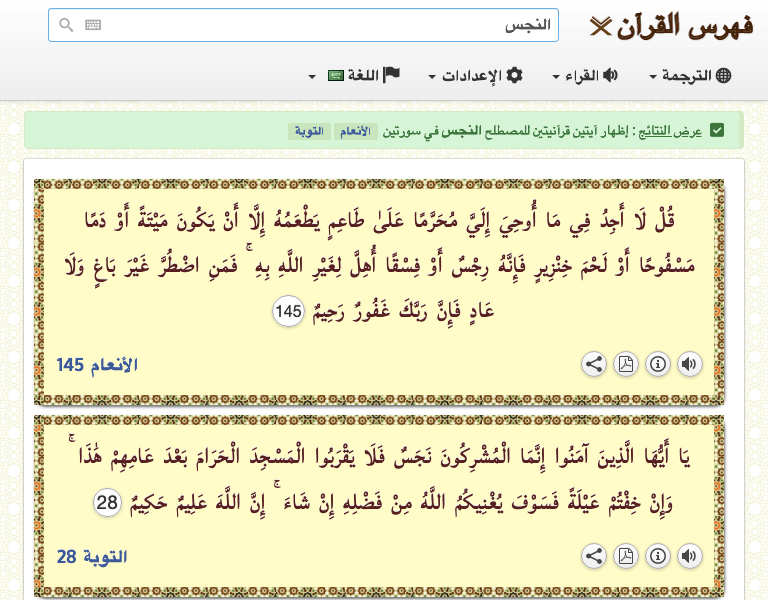Click the magnifier search icon in search box
The height and width of the screenshot is (600, 768).
click(x=66, y=25)
